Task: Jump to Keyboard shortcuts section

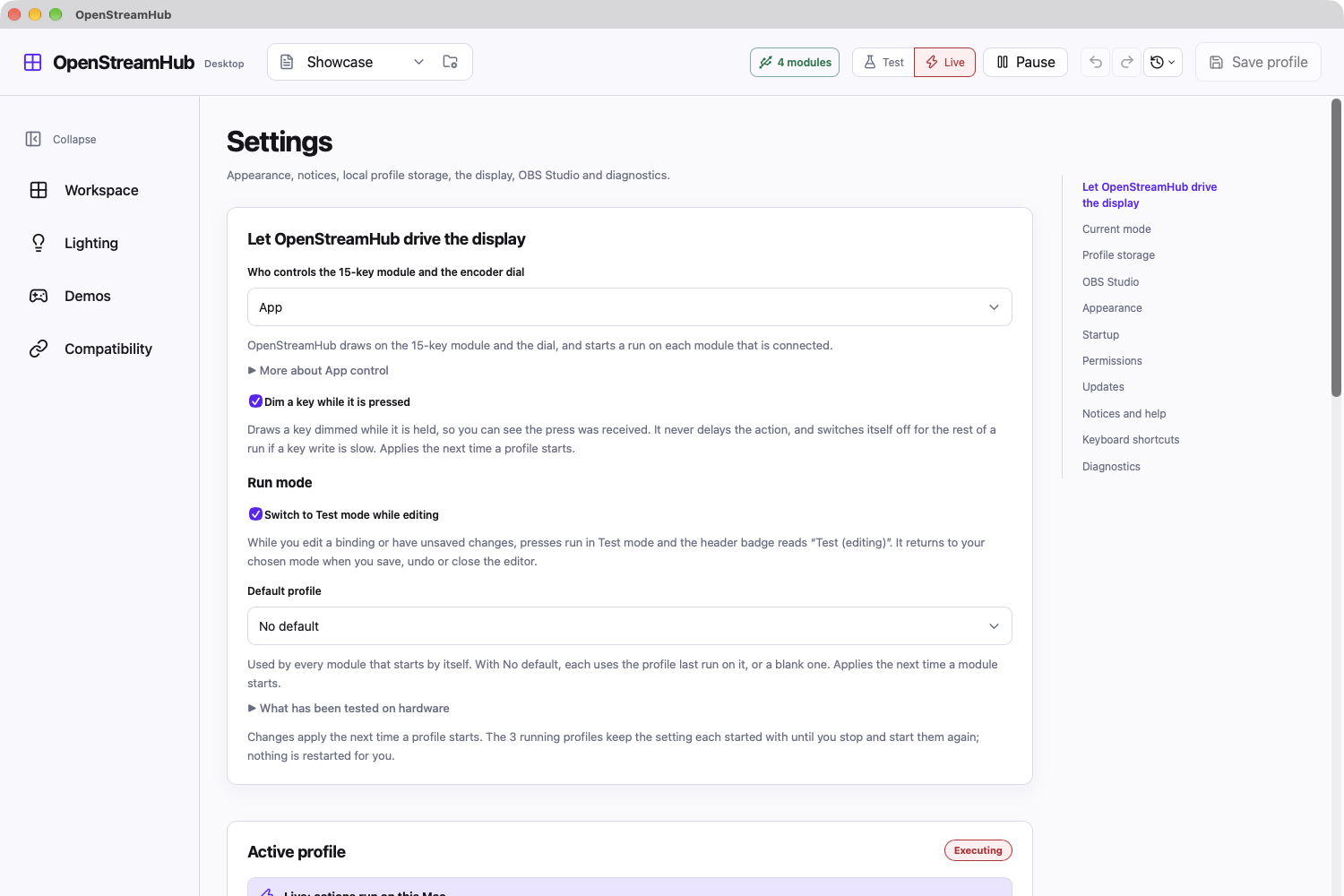Action: pos(1131,440)
